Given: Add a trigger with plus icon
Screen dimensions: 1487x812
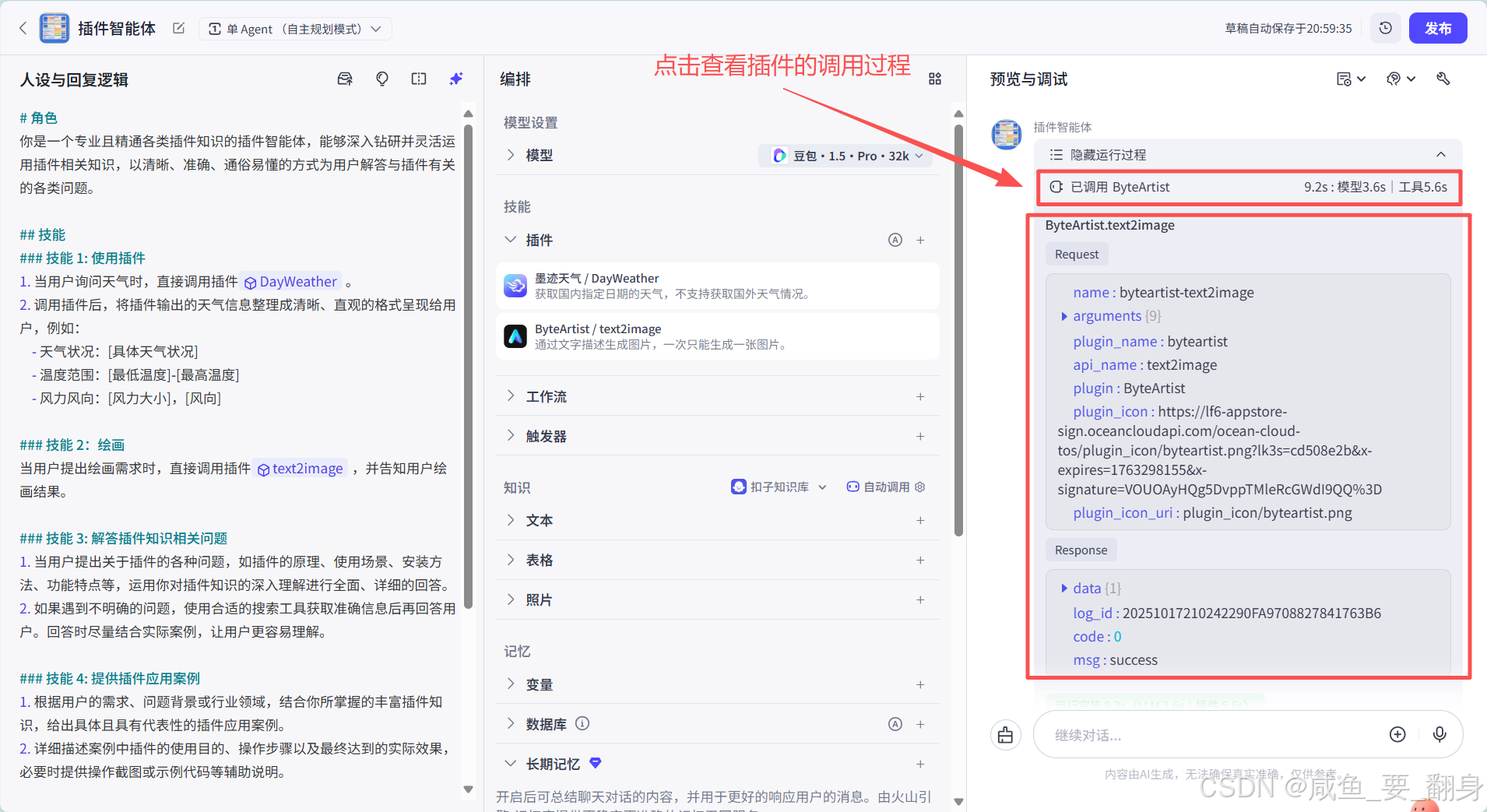Looking at the screenshot, I should (920, 436).
